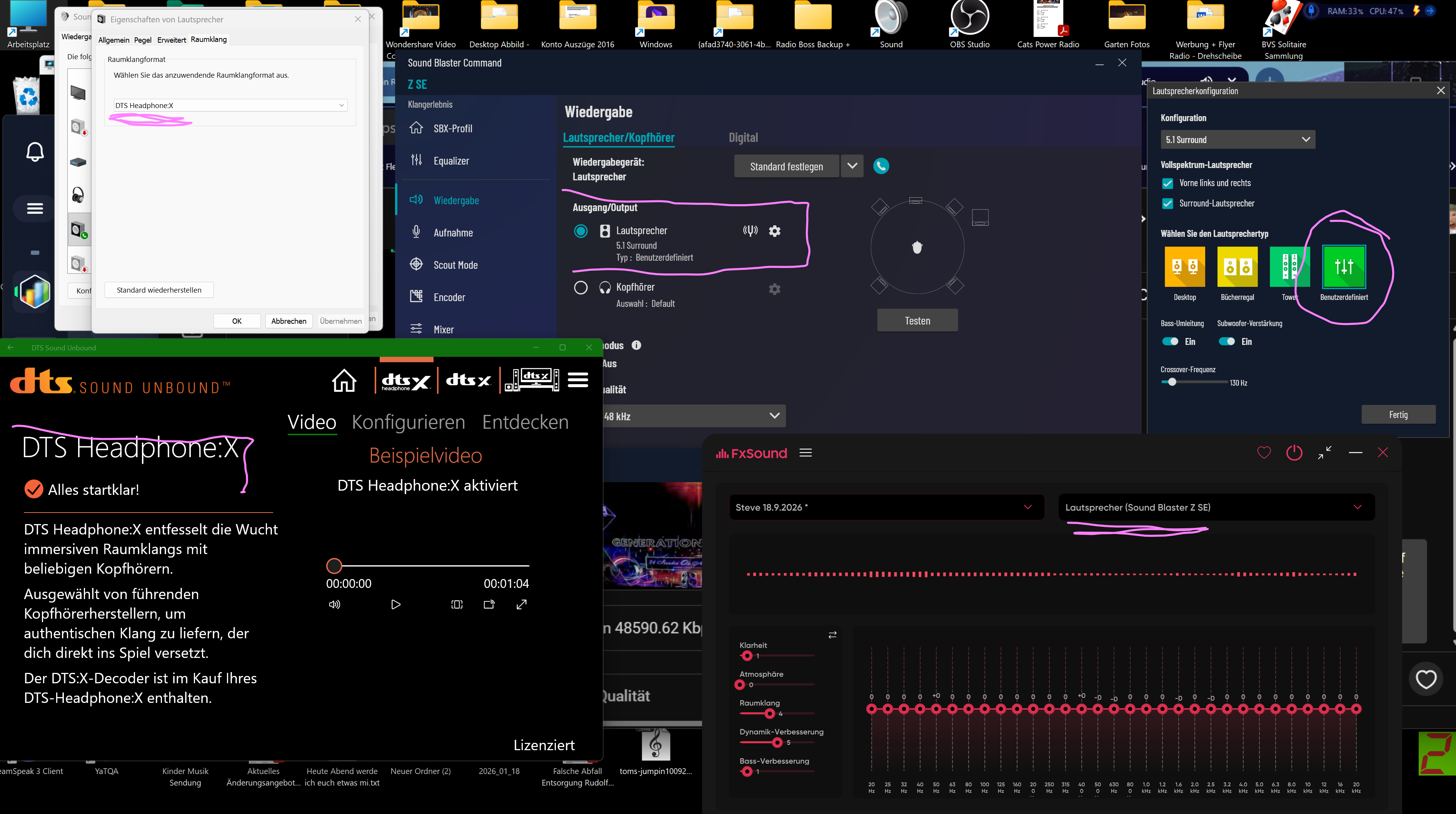Expand the DTS video to fullscreen

pos(521,604)
